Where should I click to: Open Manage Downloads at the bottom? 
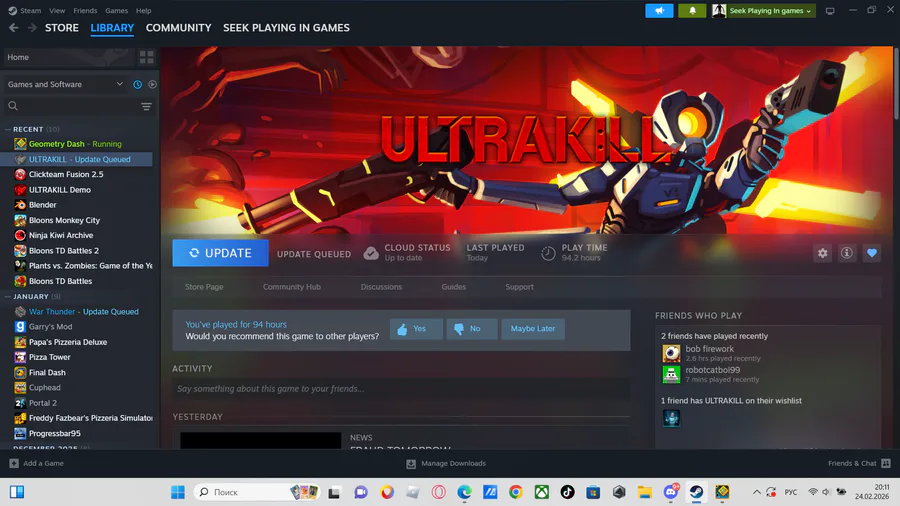pyautogui.click(x=446, y=464)
